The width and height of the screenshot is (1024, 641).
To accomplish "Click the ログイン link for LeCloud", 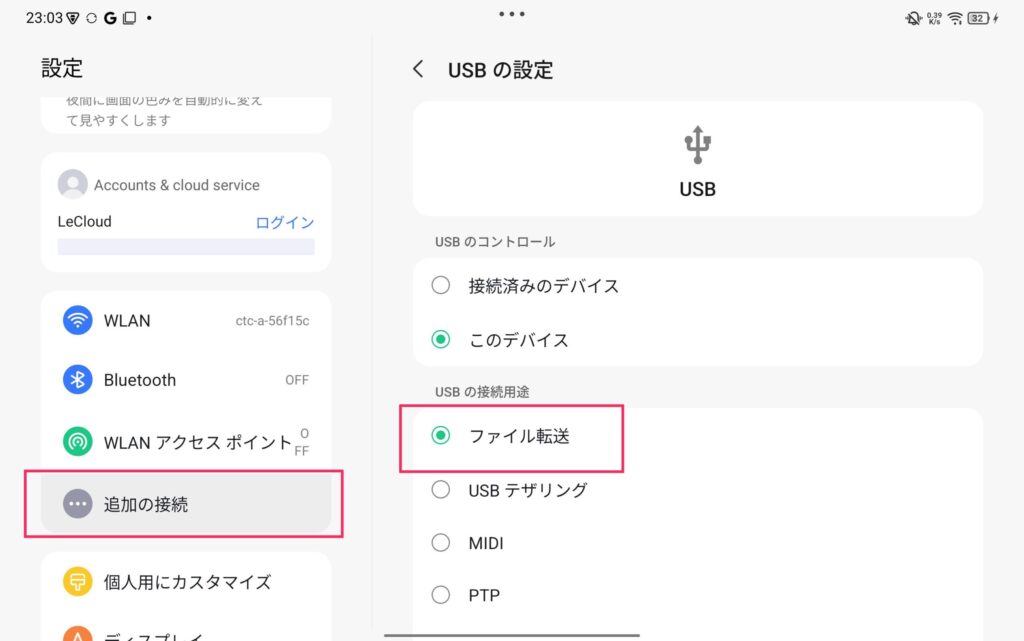I will [285, 222].
